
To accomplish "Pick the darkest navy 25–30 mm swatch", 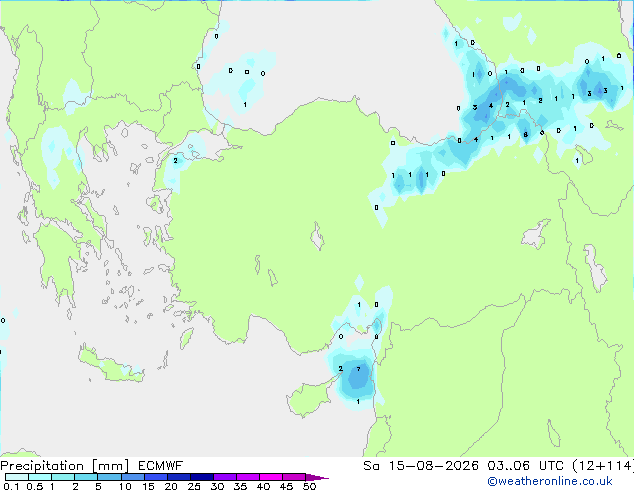I will click(202, 477).
